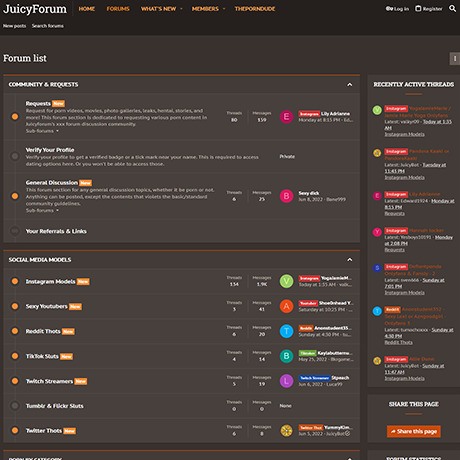Click the Twitch Streamer tag in latest post
The image size is (460, 460).
(x=314, y=378)
